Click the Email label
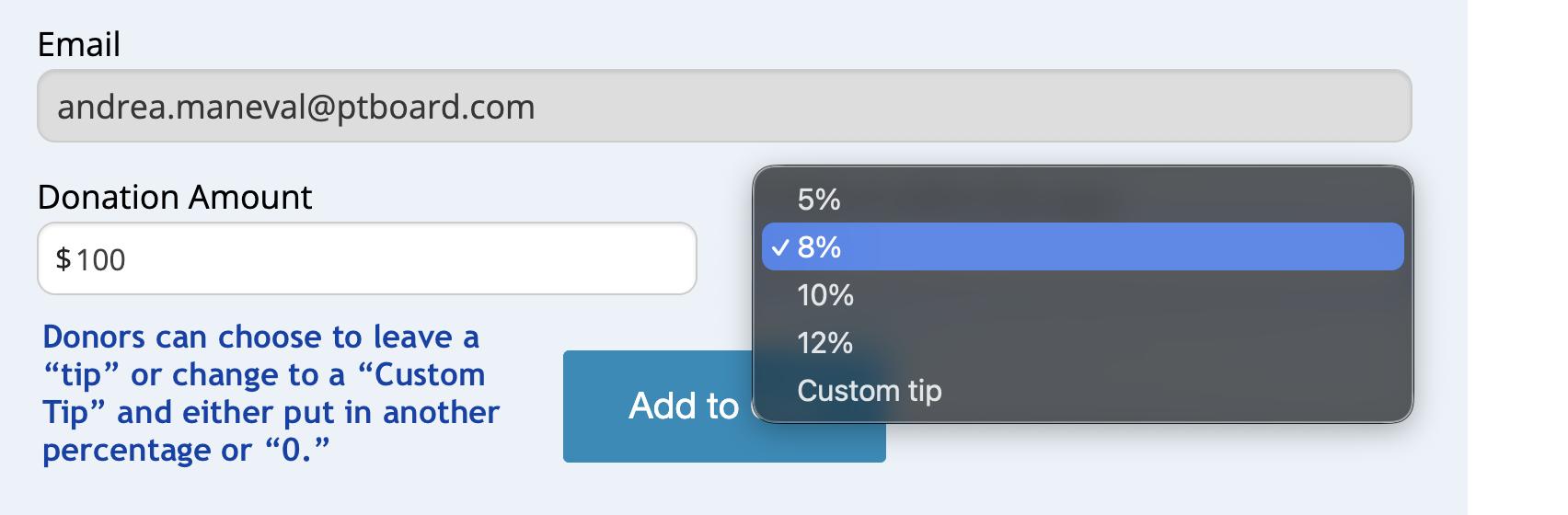The height and width of the screenshot is (515, 1568). pos(79,44)
